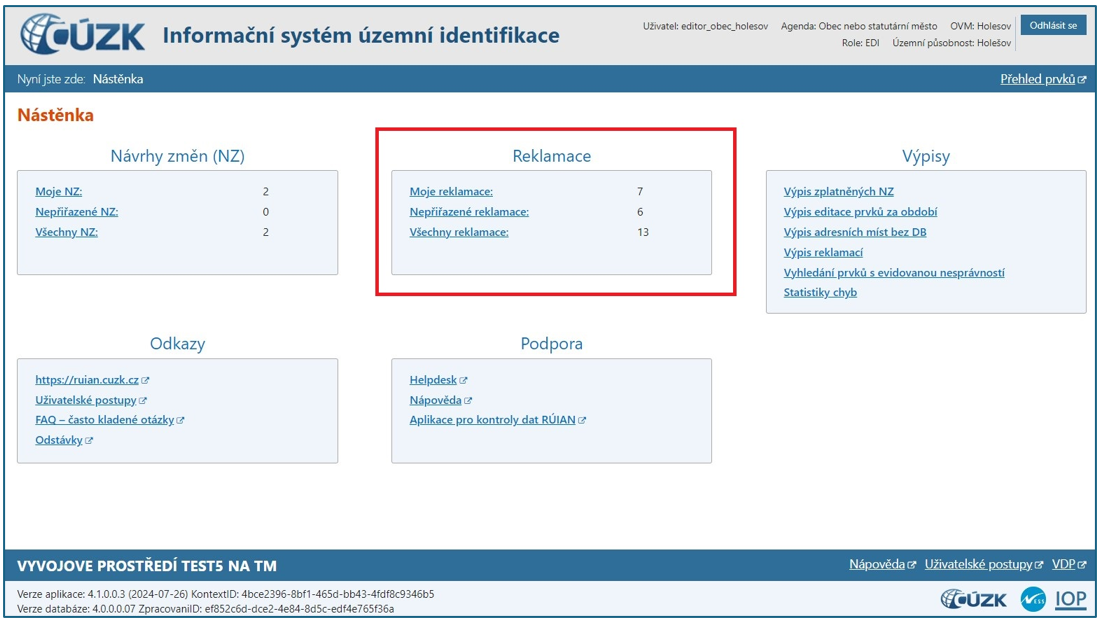The height and width of the screenshot is (621, 1101).
Task: Click the ČÚZK logo in the header
Action: tap(82, 35)
